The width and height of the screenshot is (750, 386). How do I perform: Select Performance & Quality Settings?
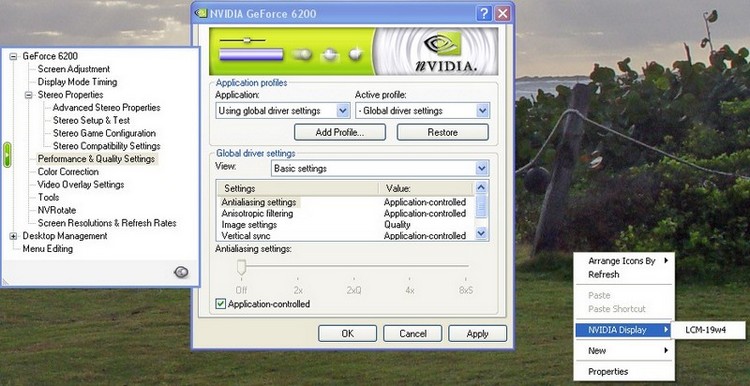click(x=97, y=159)
